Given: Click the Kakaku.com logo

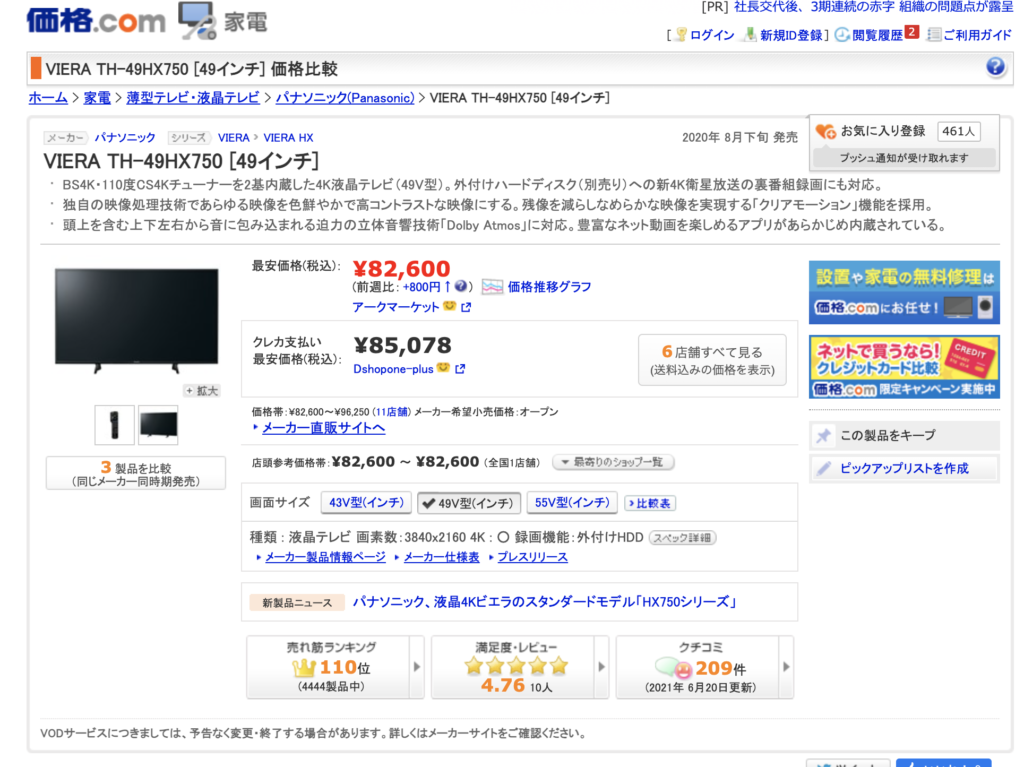Looking at the screenshot, I should tap(95, 20).
